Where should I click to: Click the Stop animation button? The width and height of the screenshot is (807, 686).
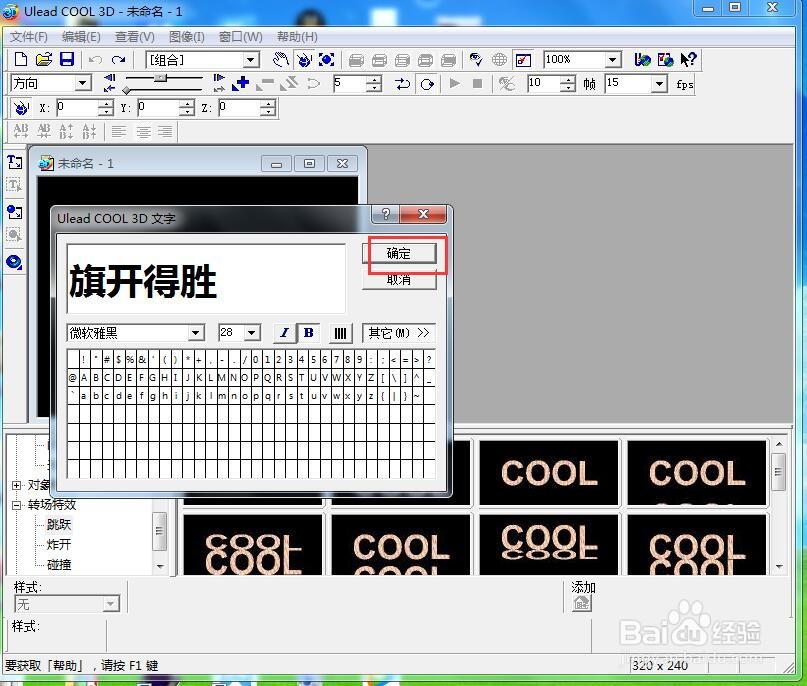tap(478, 83)
